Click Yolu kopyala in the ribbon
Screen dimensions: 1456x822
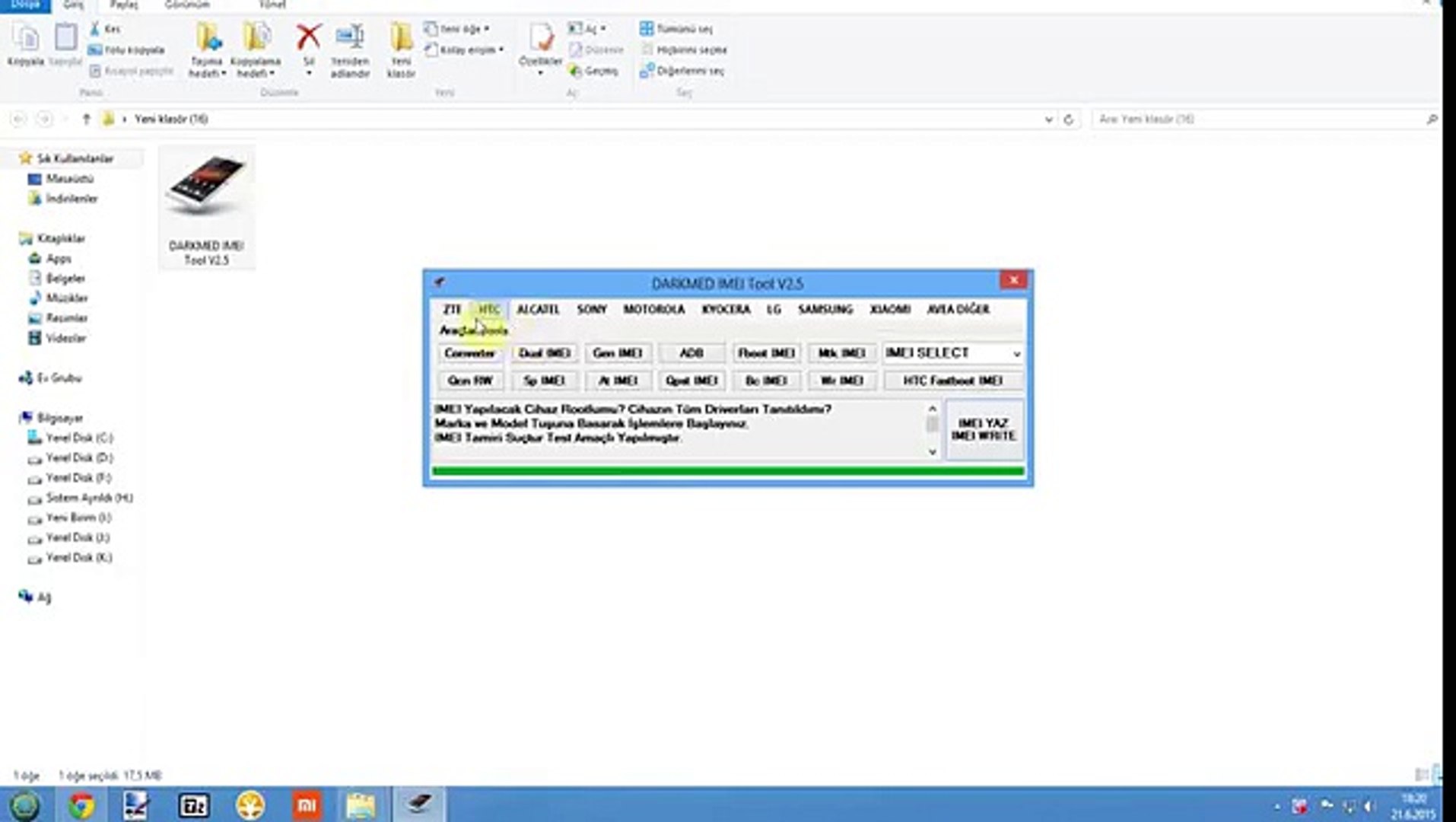click(127, 50)
